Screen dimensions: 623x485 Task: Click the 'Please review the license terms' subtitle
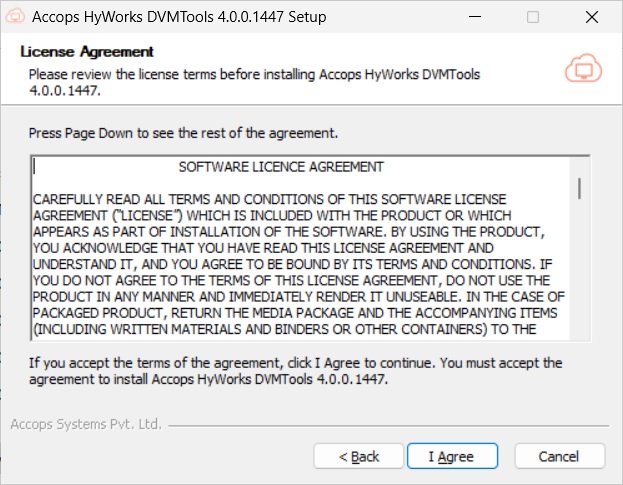click(270, 74)
